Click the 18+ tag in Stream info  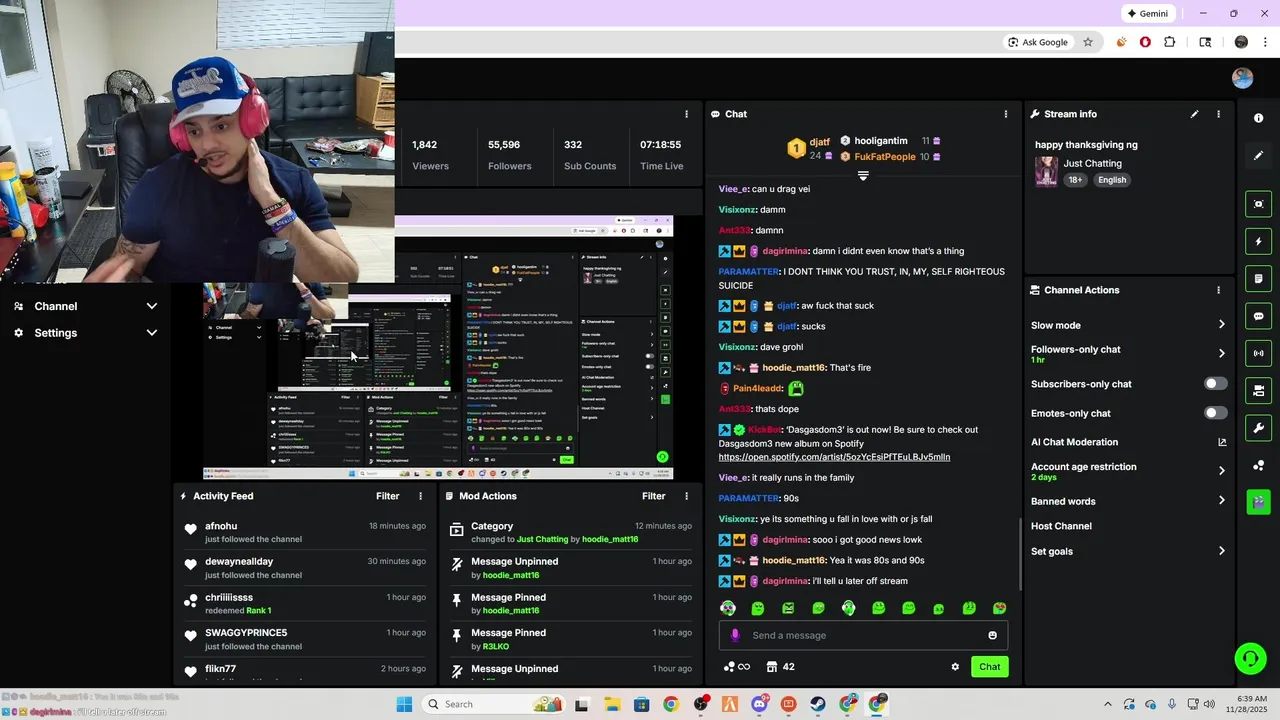click(x=1075, y=180)
